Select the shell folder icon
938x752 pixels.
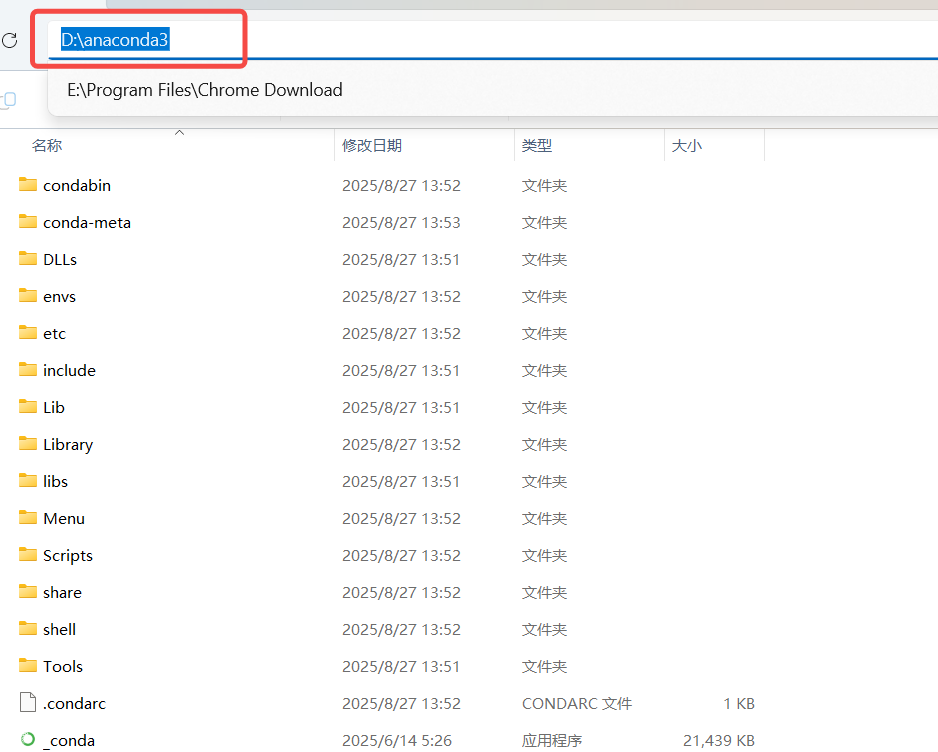pos(28,628)
